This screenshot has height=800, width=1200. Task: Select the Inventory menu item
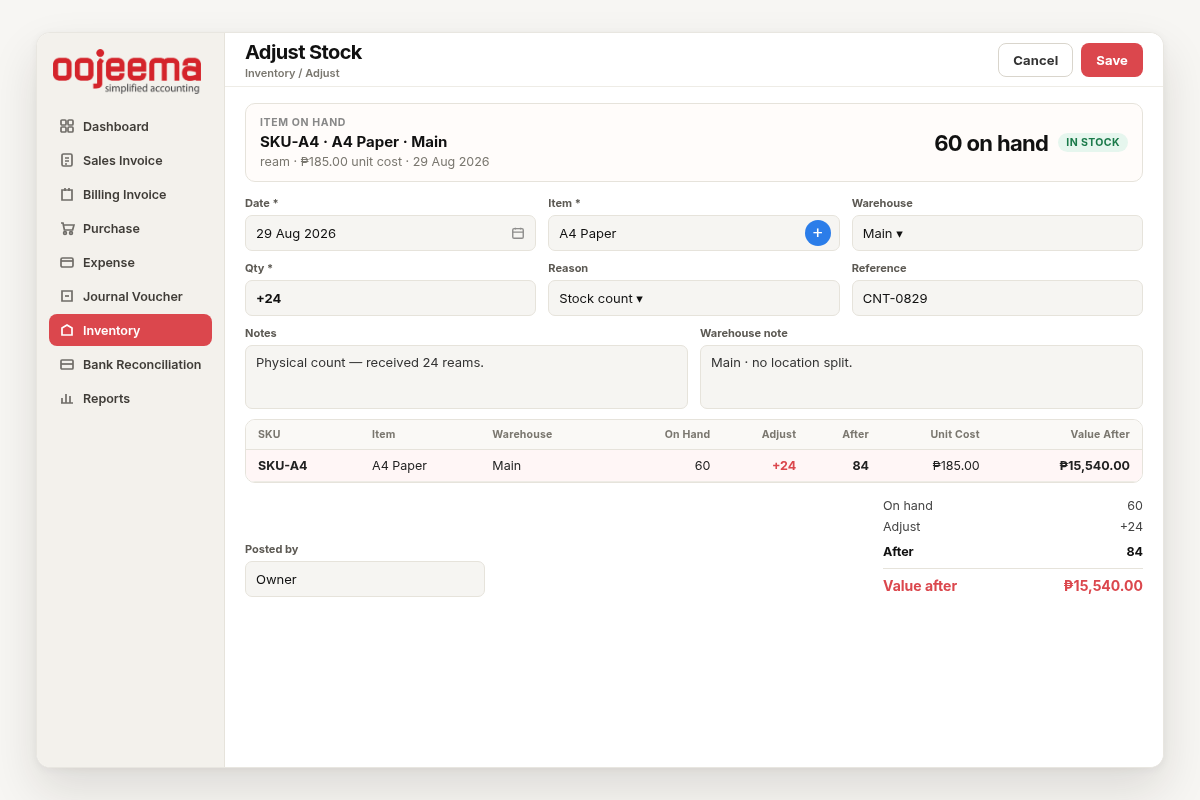coord(130,330)
